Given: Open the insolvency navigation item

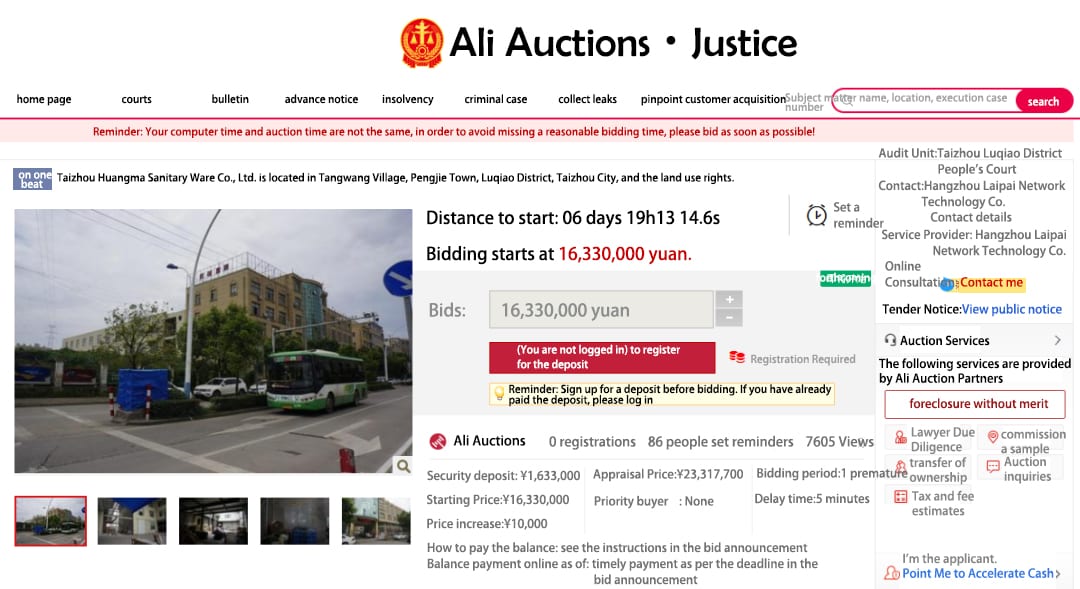Looking at the screenshot, I should click(x=408, y=99).
